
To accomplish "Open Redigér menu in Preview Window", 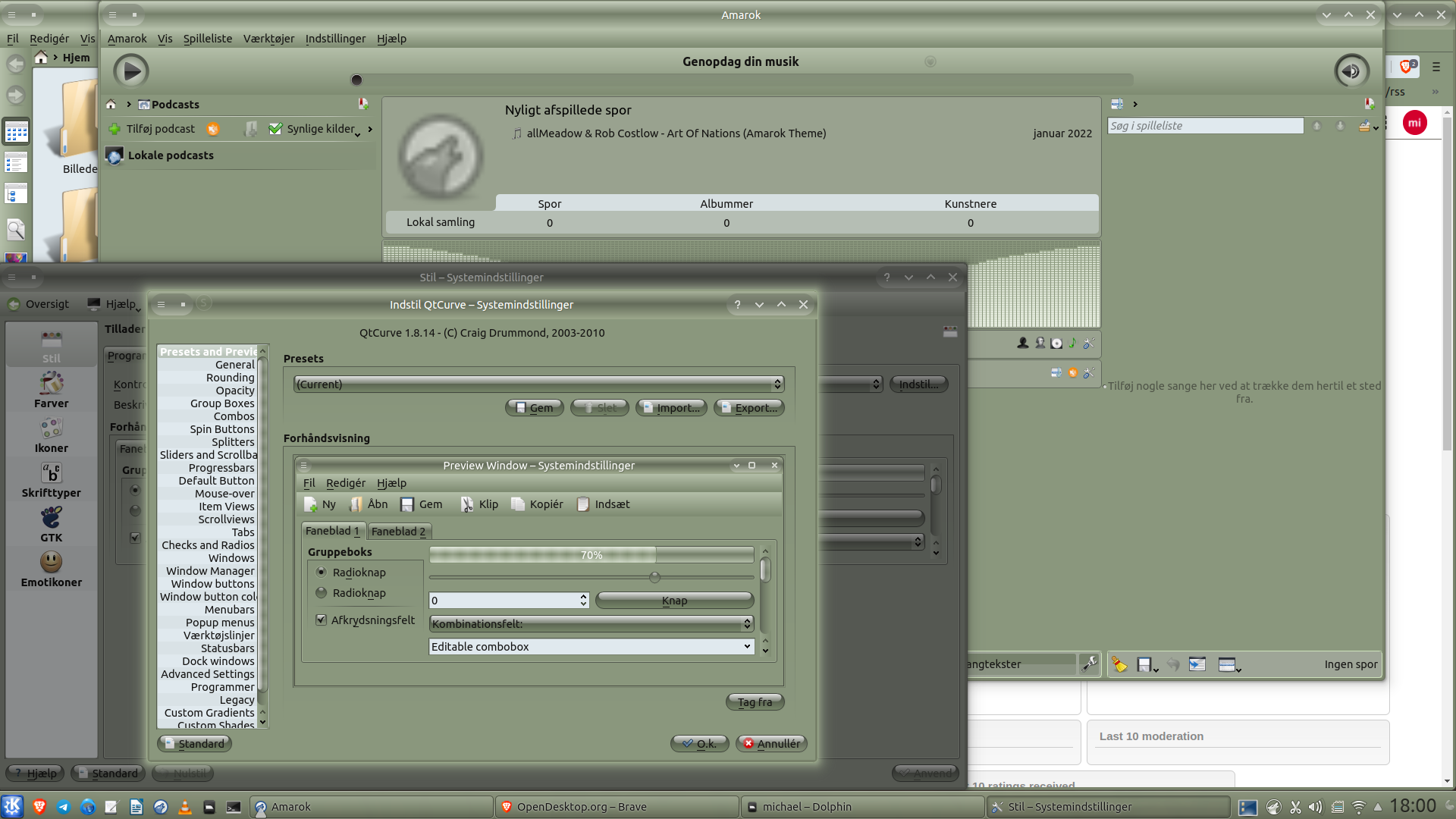I will coord(346,483).
